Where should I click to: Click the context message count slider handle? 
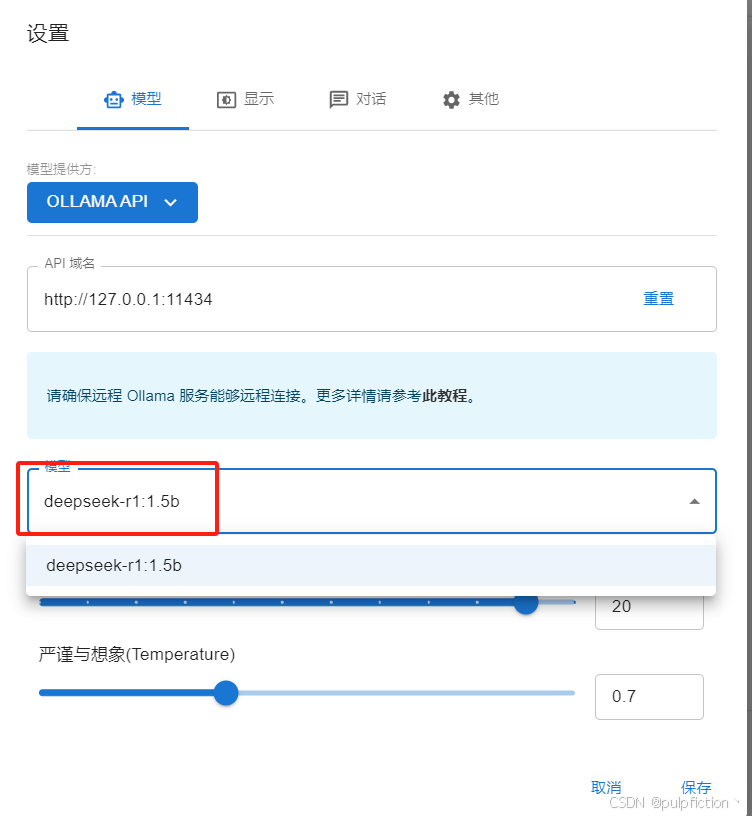[526, 602]
